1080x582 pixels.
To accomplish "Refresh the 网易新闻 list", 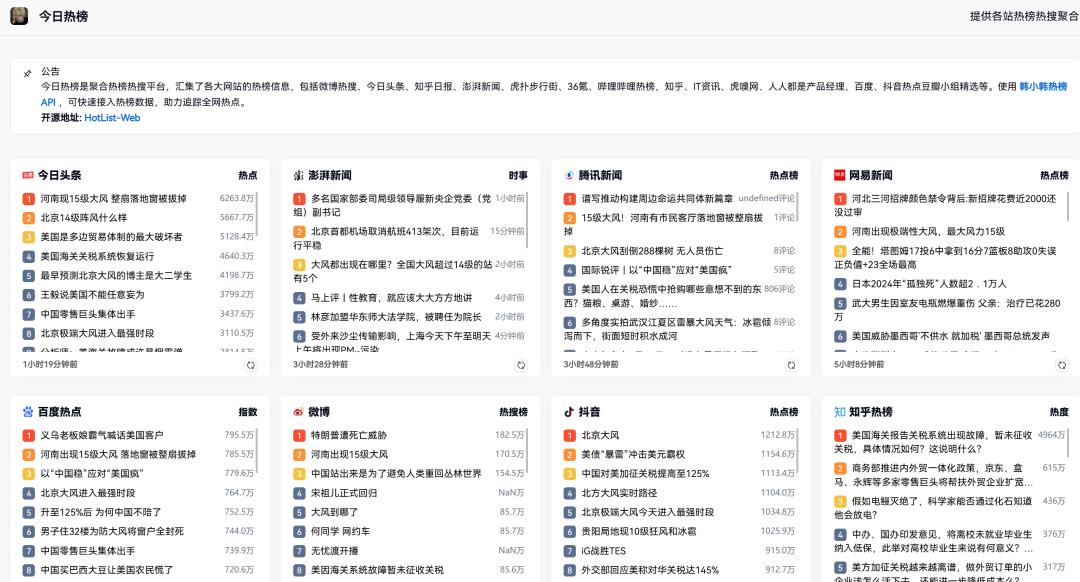I will [x=1060, y=365].
